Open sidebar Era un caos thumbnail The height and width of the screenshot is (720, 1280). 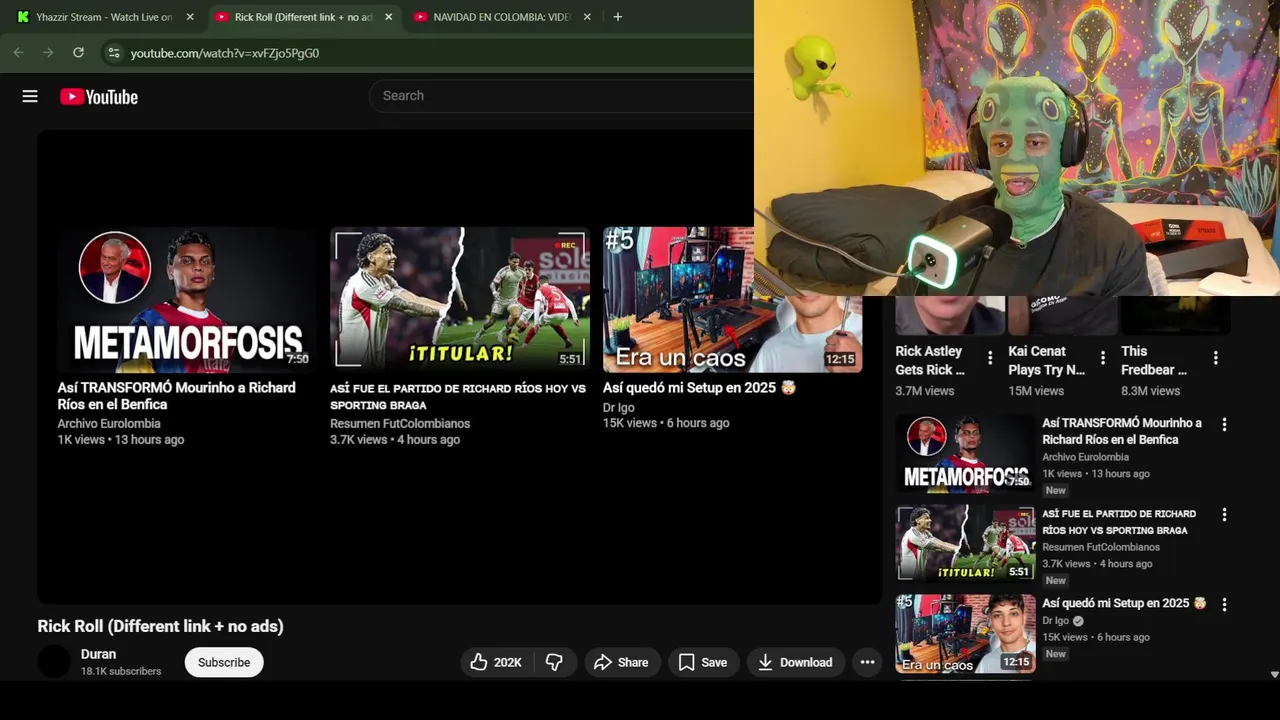point(965,633)
